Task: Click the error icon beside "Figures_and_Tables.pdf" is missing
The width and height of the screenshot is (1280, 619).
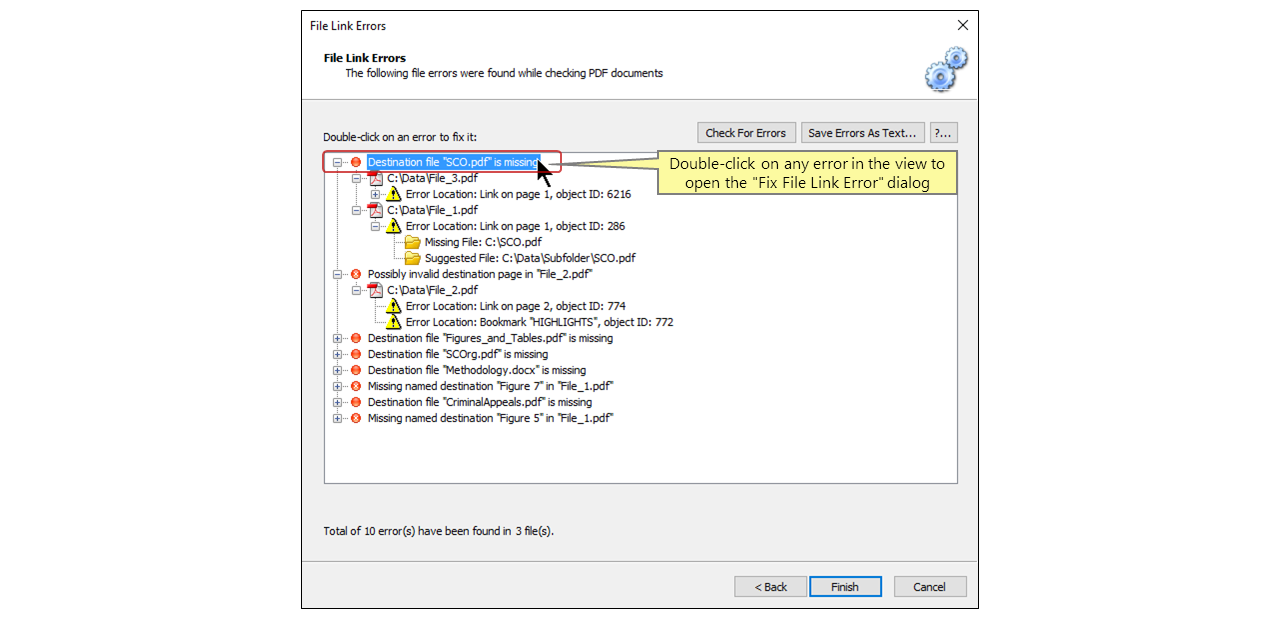Action: [x=355, y=338]
